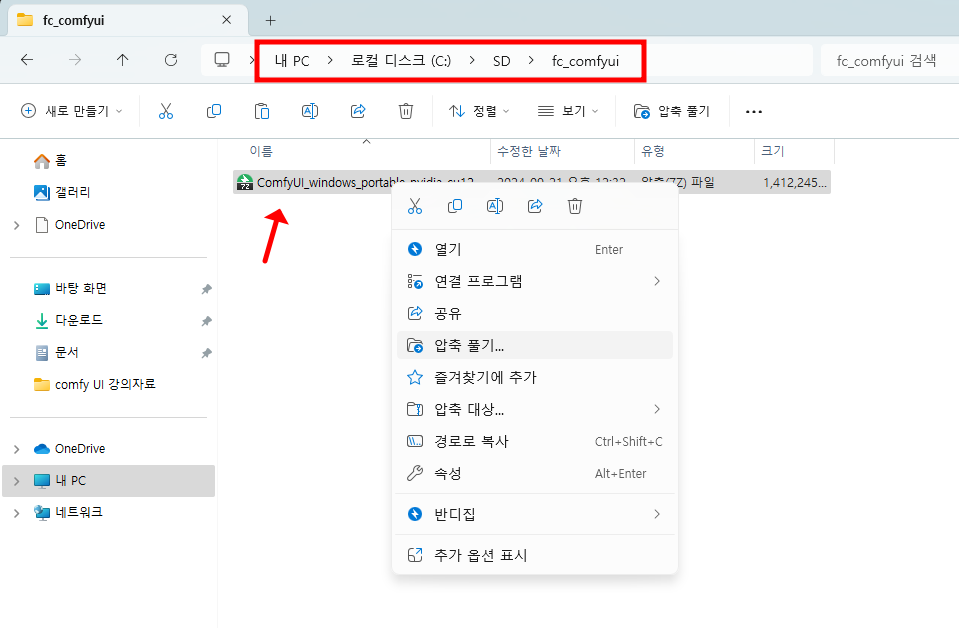
Task: Click Share icon in context menu
Action: [535, 206]
